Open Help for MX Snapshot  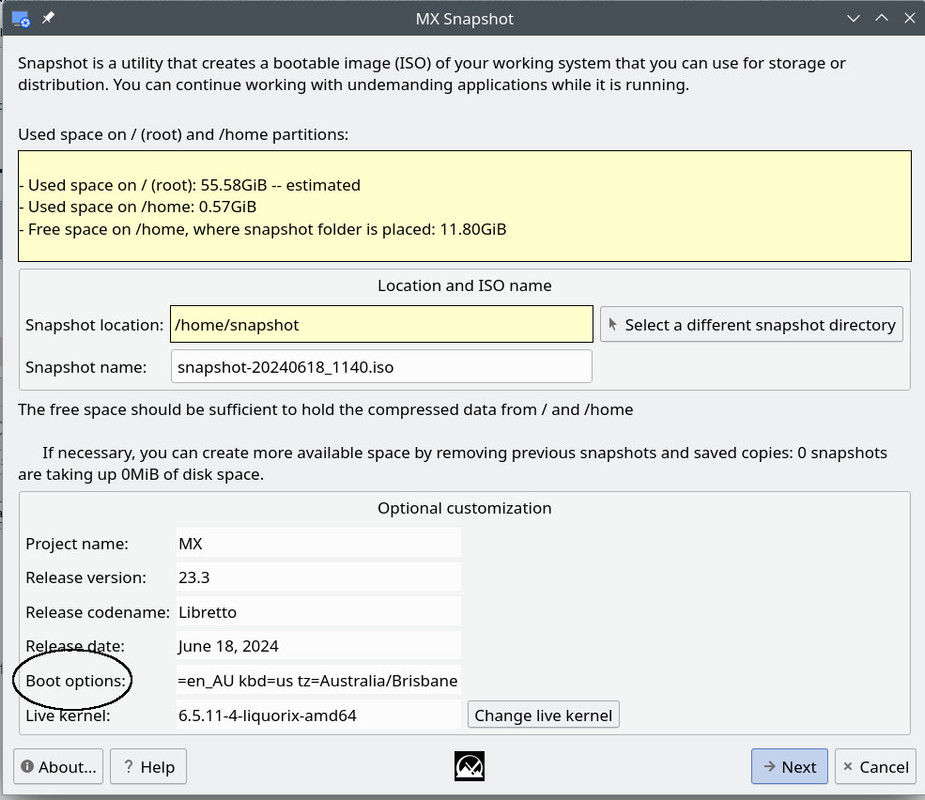coord(148,766)
